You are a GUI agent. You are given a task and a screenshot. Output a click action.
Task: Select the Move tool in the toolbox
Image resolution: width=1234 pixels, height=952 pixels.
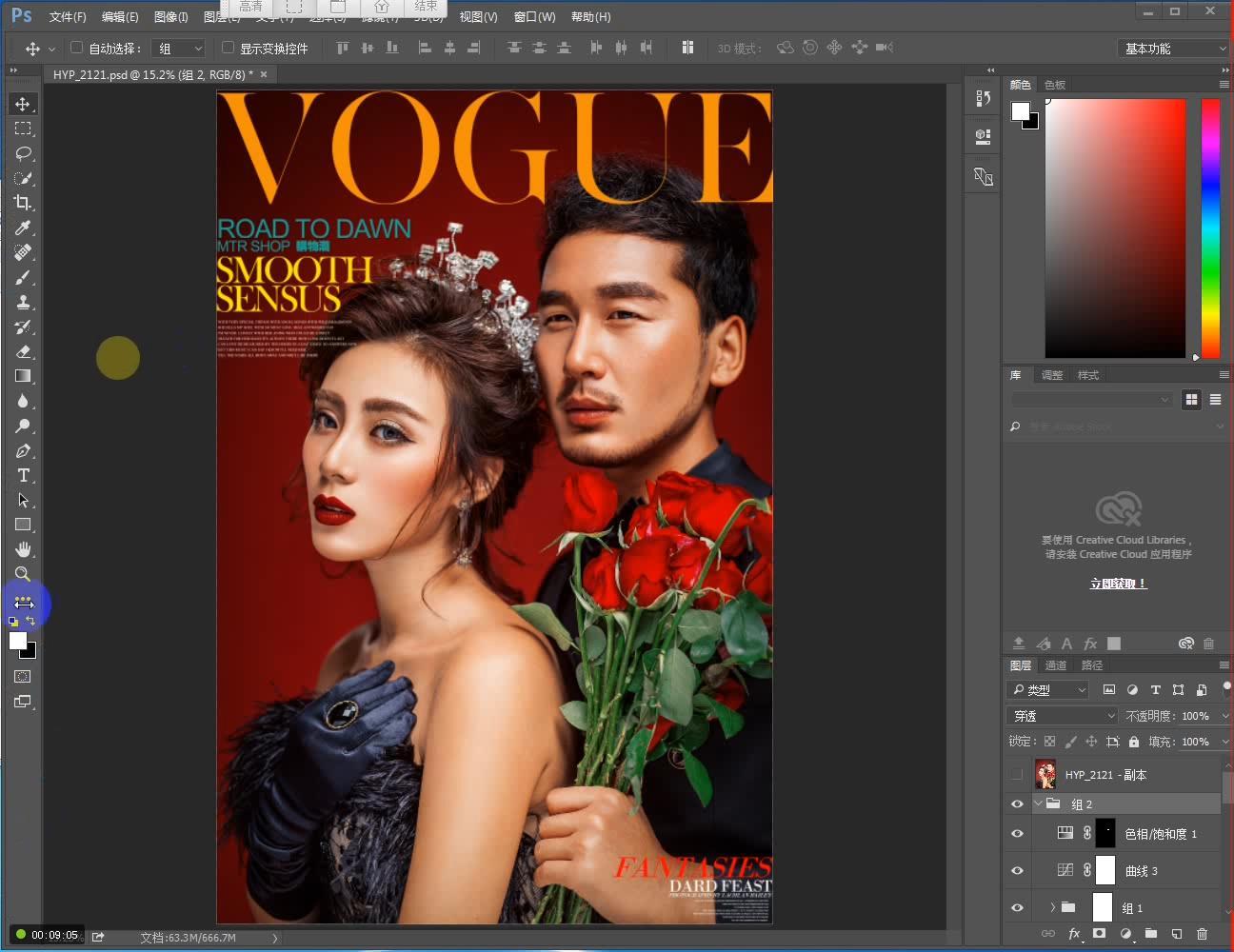[23, 104]
